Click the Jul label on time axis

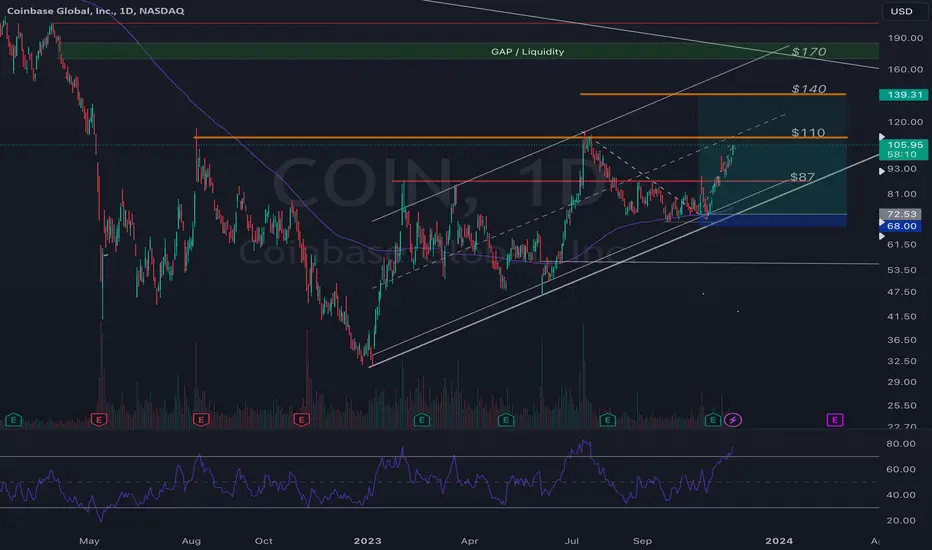572,541
